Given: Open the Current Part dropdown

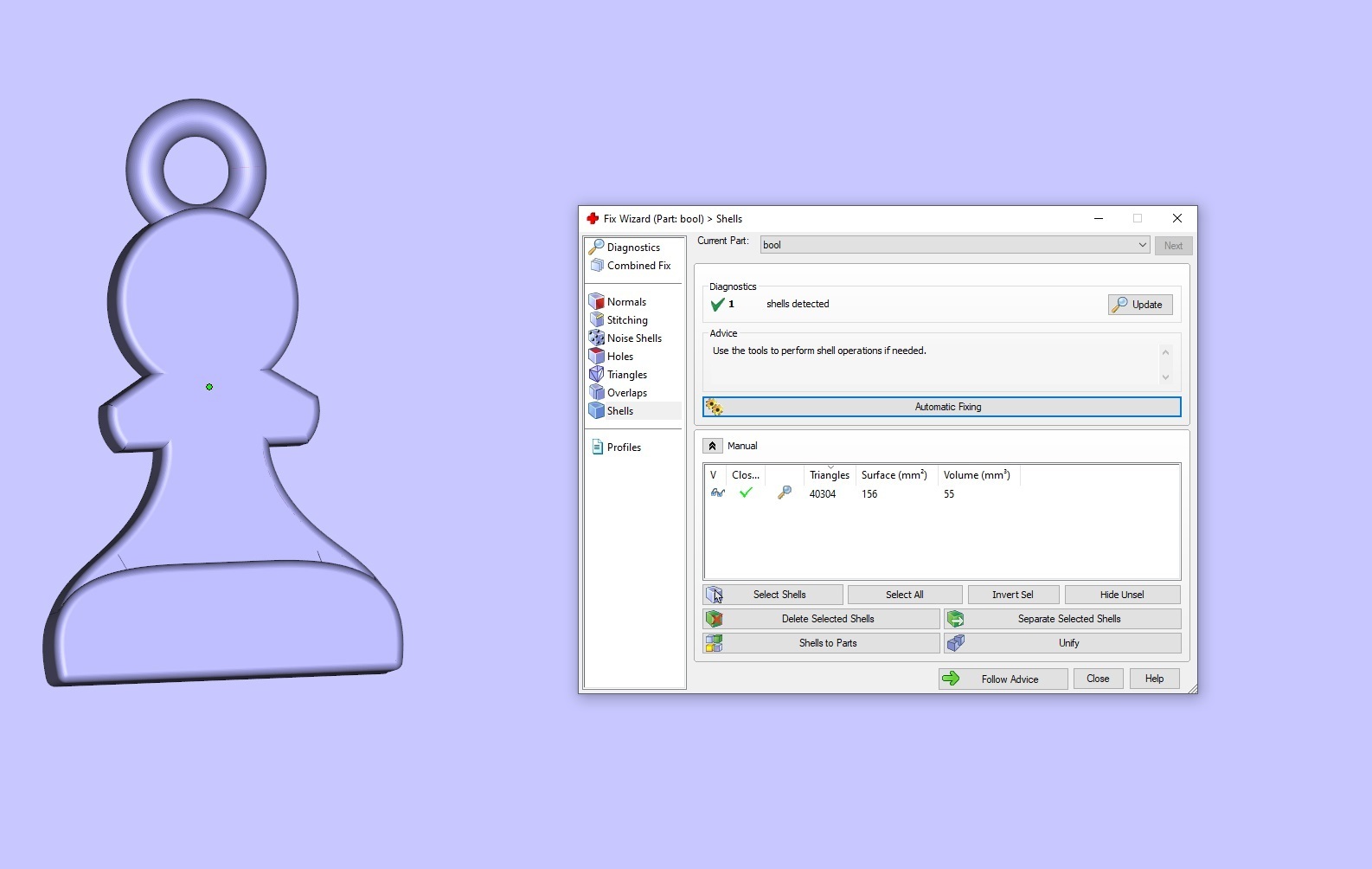Looking at the screenshot, I should (954, 245).
